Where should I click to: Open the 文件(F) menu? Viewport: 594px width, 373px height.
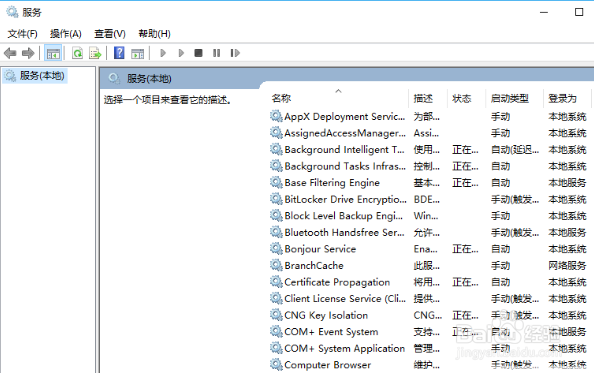tap(23, 34)
